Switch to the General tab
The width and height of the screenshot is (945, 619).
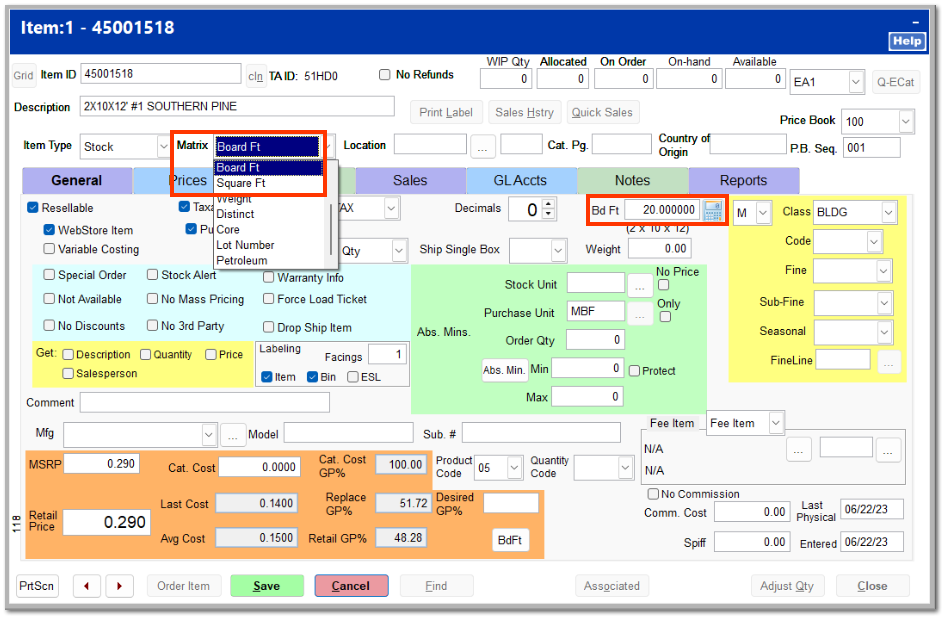(x=77, y=180)
